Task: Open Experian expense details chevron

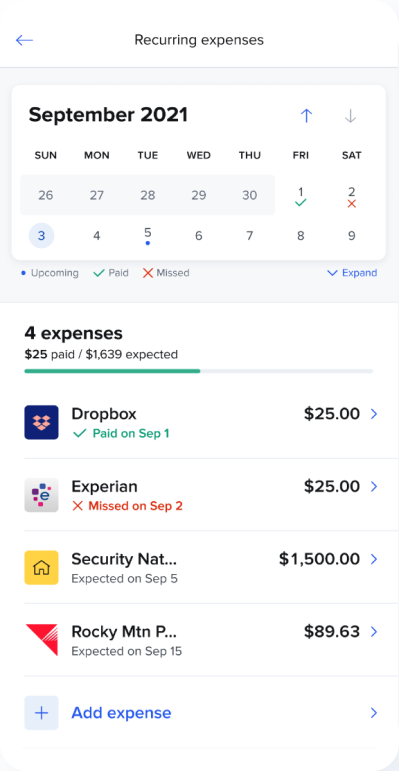Action: pos(374,487)
